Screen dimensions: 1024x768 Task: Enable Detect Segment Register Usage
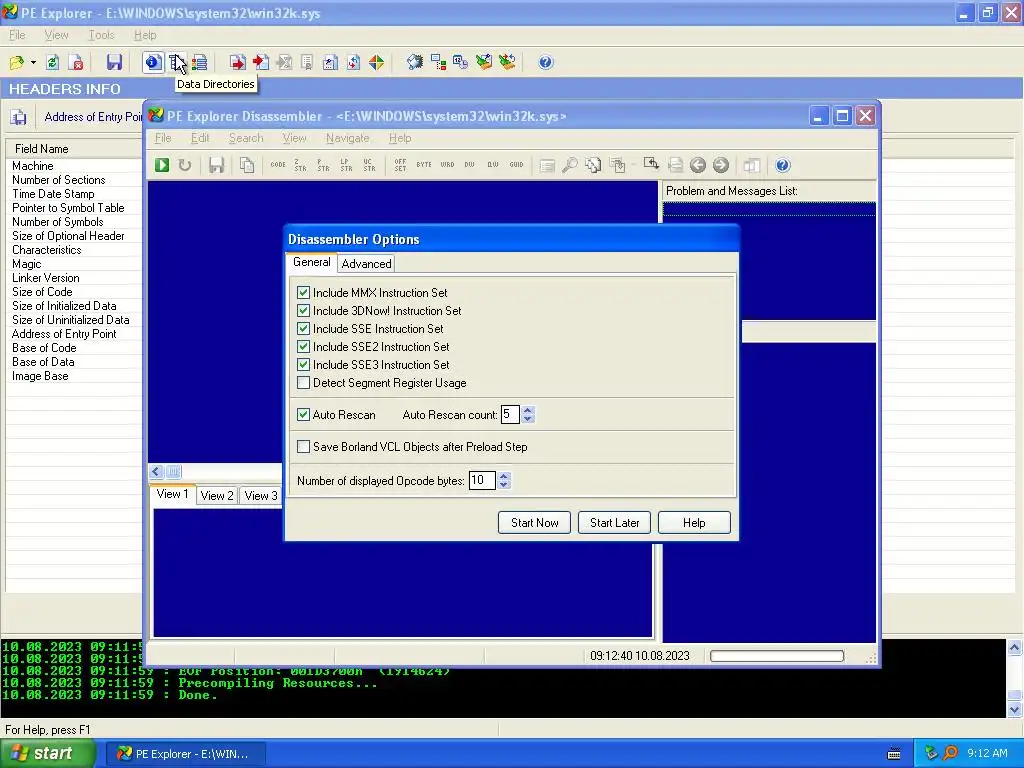[x=303, y=383]
